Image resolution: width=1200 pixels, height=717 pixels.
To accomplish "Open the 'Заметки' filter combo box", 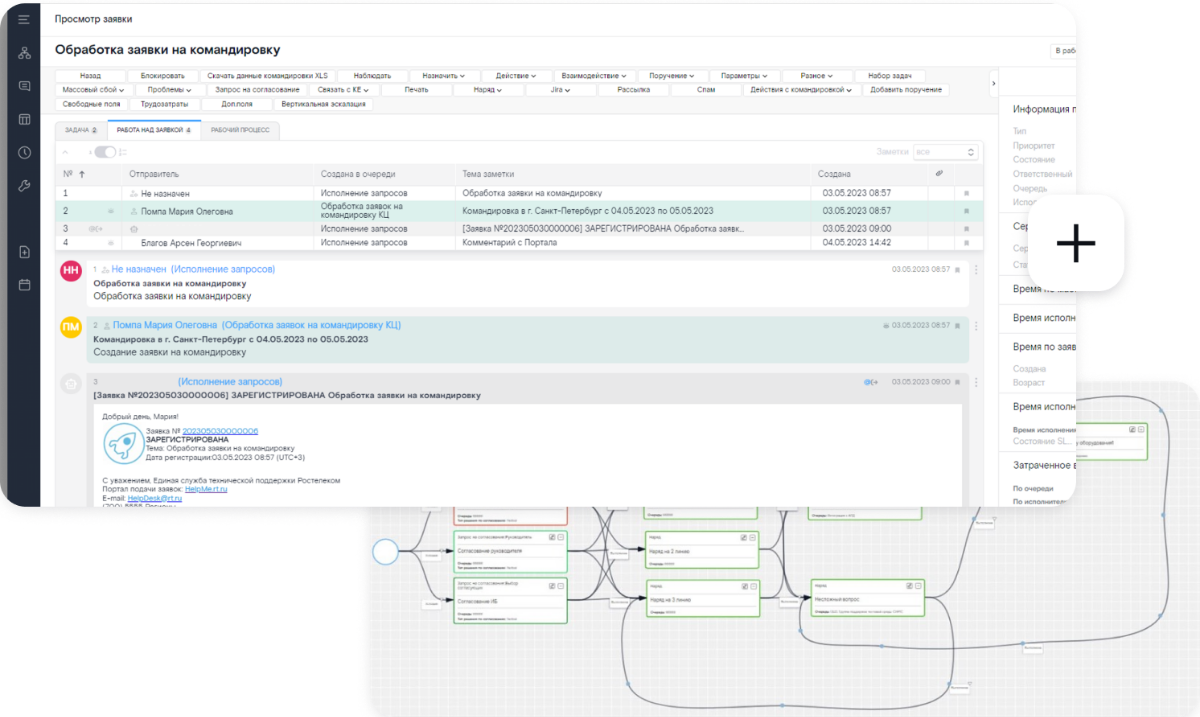I will click(x=945, y=152).
